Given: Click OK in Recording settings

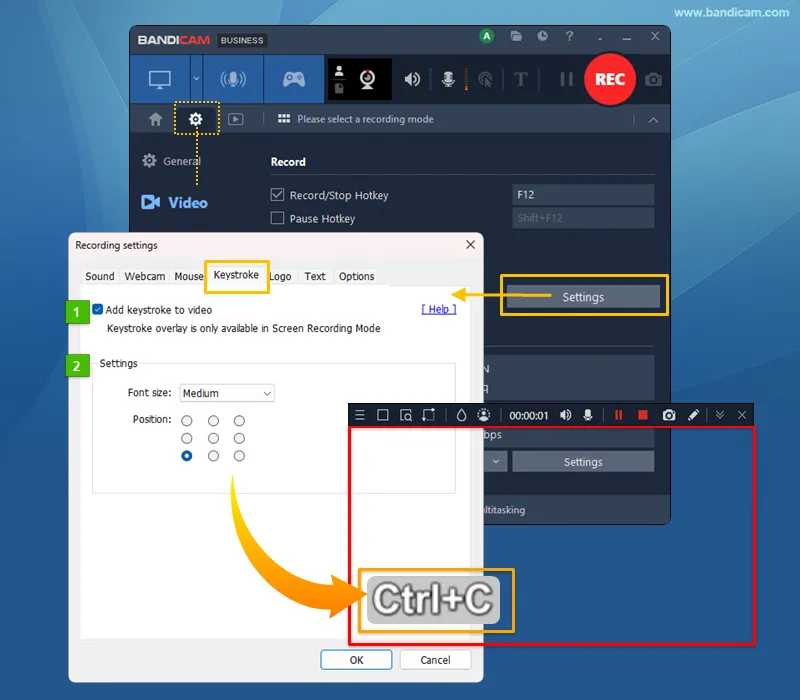Looking at the screenshot, I should 356,660.
